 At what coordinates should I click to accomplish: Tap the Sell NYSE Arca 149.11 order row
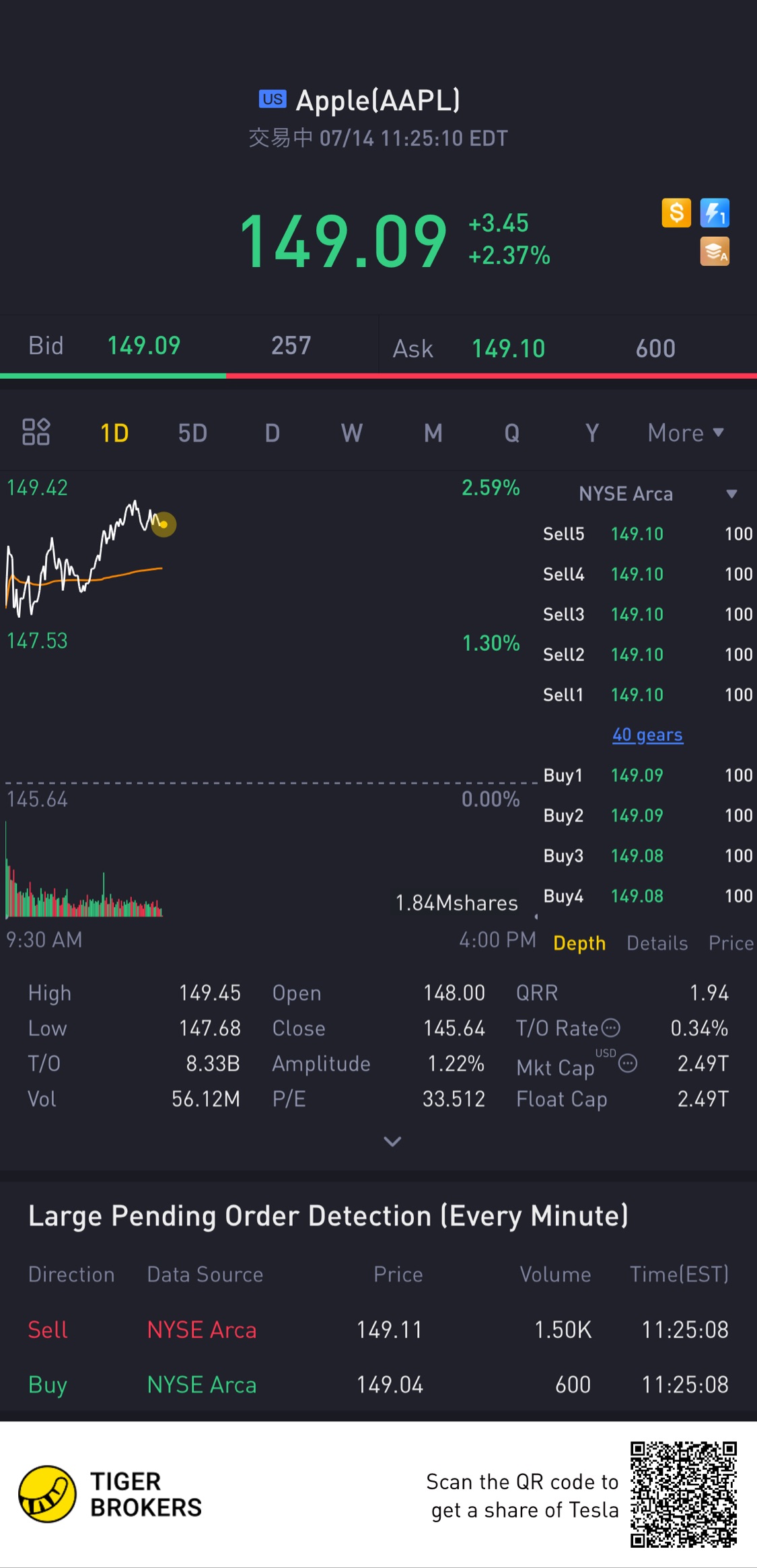(x=378, y=1330)
